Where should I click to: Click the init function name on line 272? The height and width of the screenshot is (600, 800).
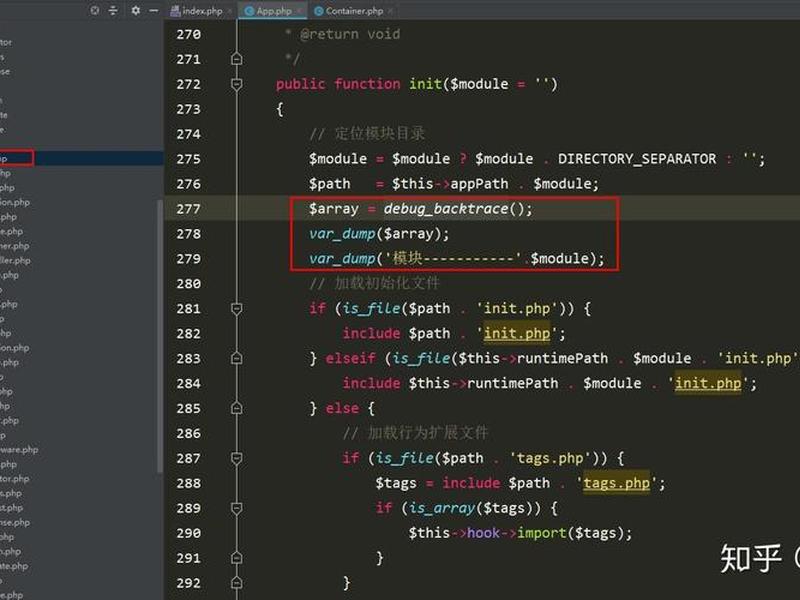pos(426,84)
